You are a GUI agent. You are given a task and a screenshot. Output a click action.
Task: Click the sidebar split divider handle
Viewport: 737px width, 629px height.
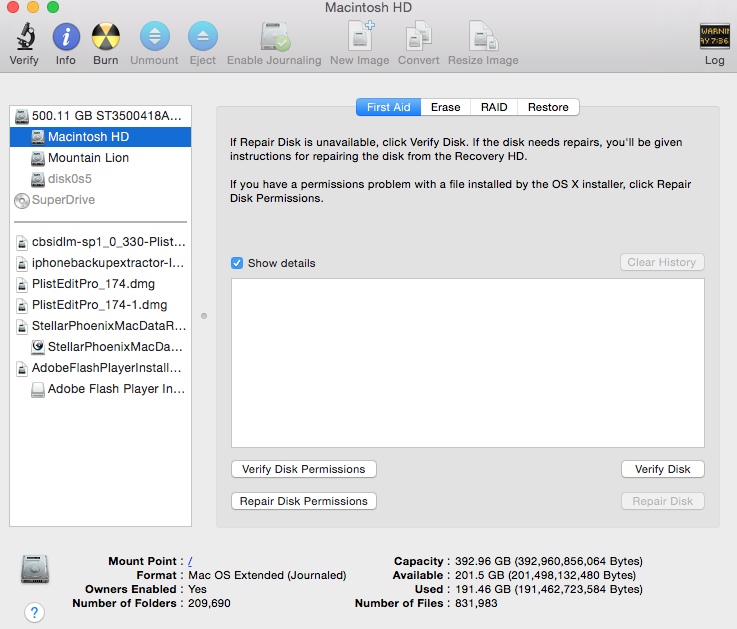pos(204,316)
